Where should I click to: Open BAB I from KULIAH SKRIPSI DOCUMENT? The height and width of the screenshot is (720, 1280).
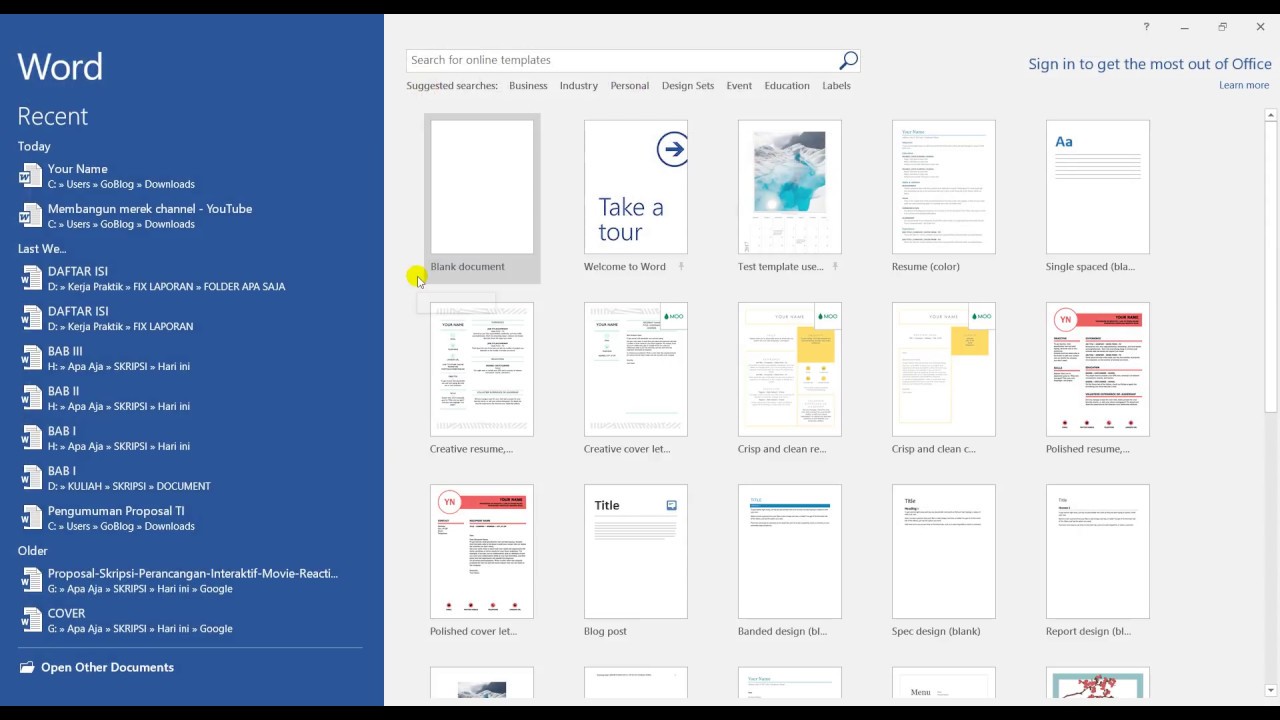(x=190, y=478)
